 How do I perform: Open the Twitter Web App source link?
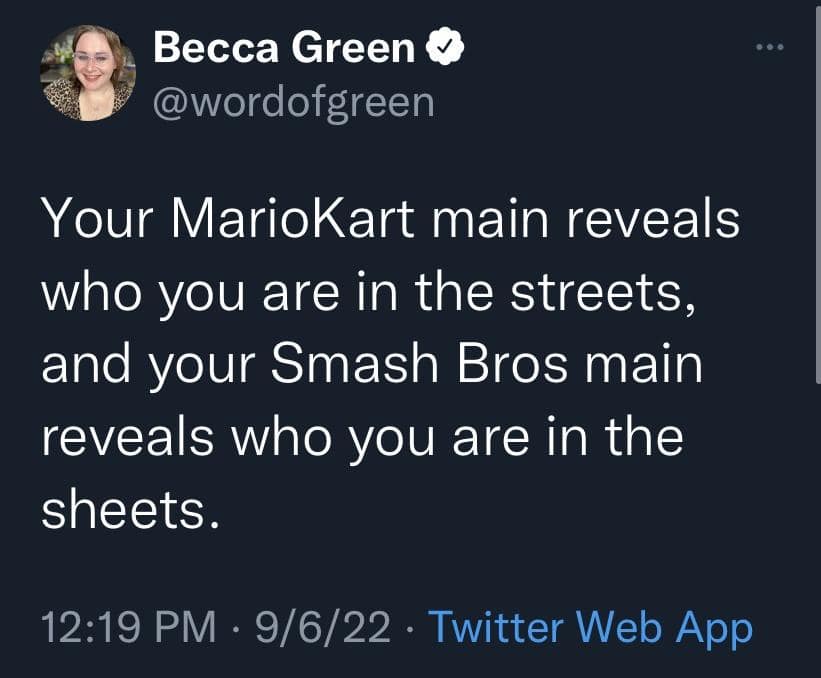[x=589, y=628]
